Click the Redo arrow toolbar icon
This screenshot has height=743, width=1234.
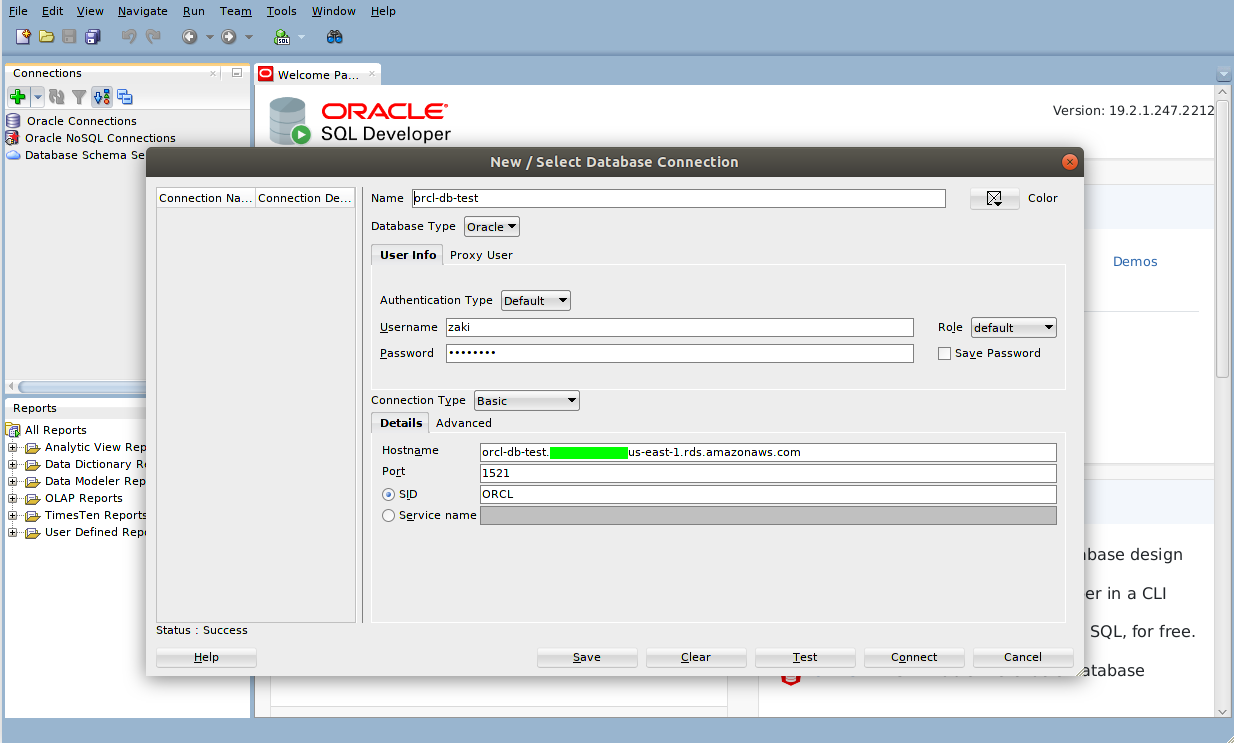point(153,37)
